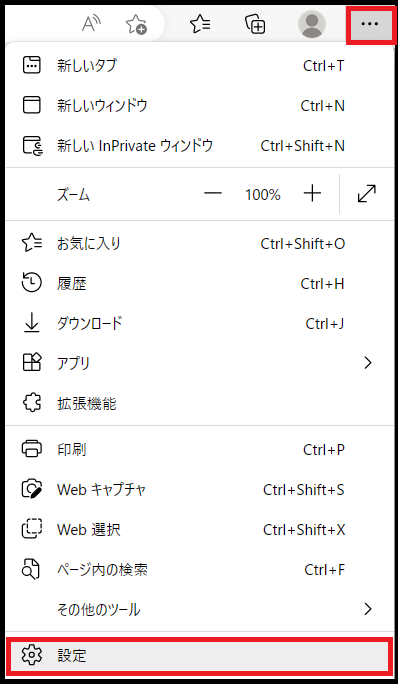The height and width of the screenshot is (684, 398).
Task: Open the Settings and more ellipsis button
Action: pos(370,24)
